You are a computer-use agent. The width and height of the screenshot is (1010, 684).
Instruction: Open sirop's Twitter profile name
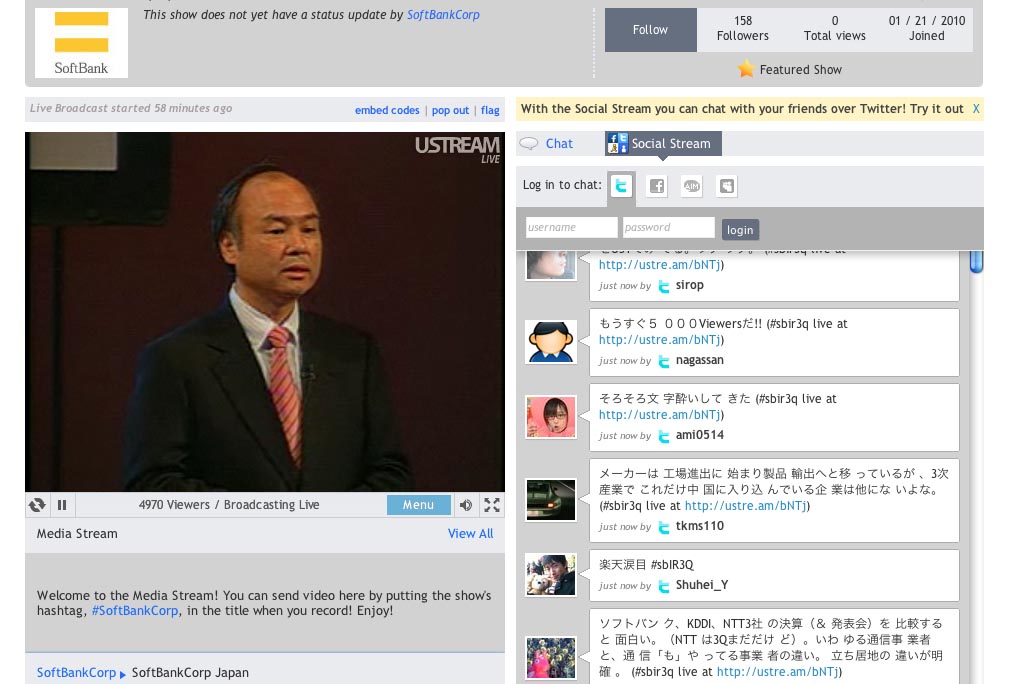pos(689,285)
